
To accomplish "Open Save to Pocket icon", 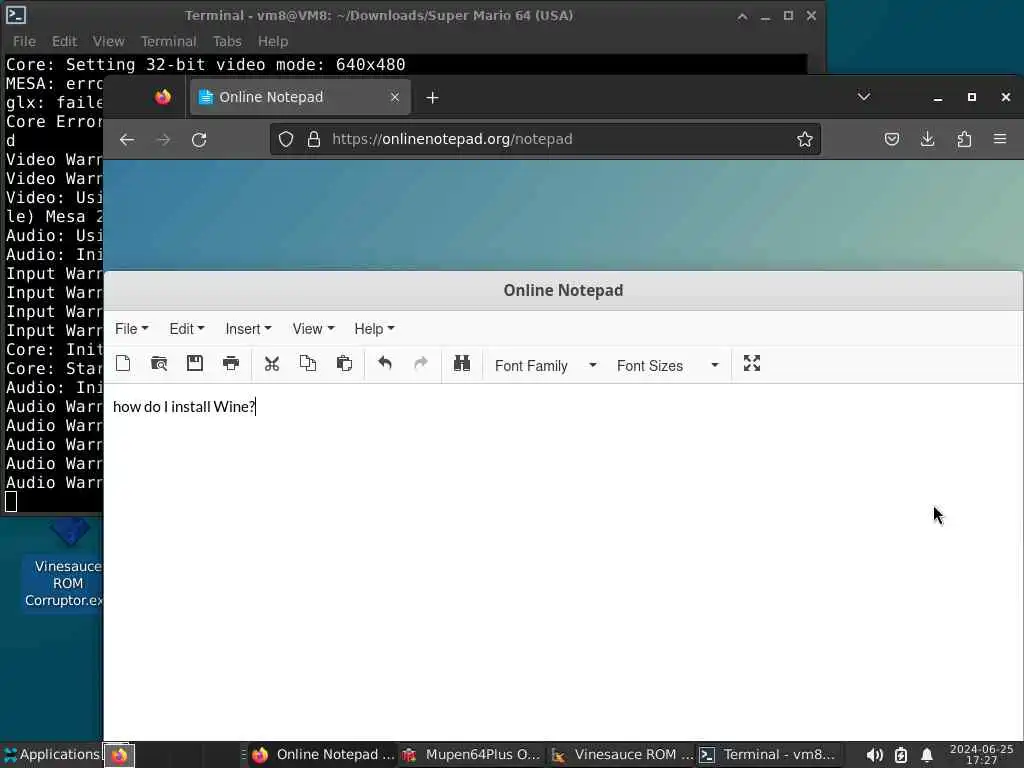I will click(x=891, y=139).
